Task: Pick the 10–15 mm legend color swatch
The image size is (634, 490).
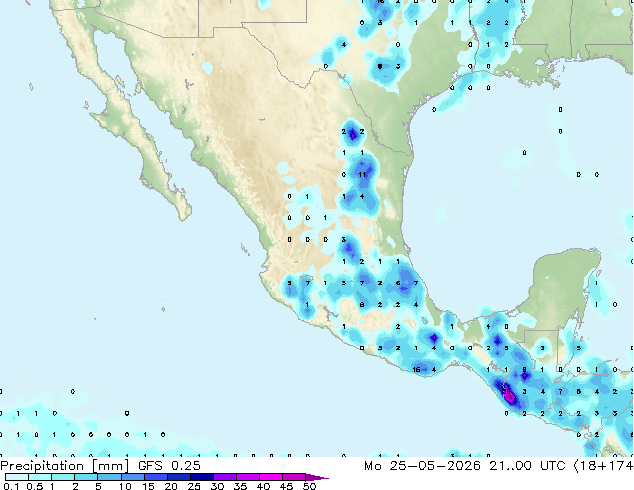Action: [132, 477]
